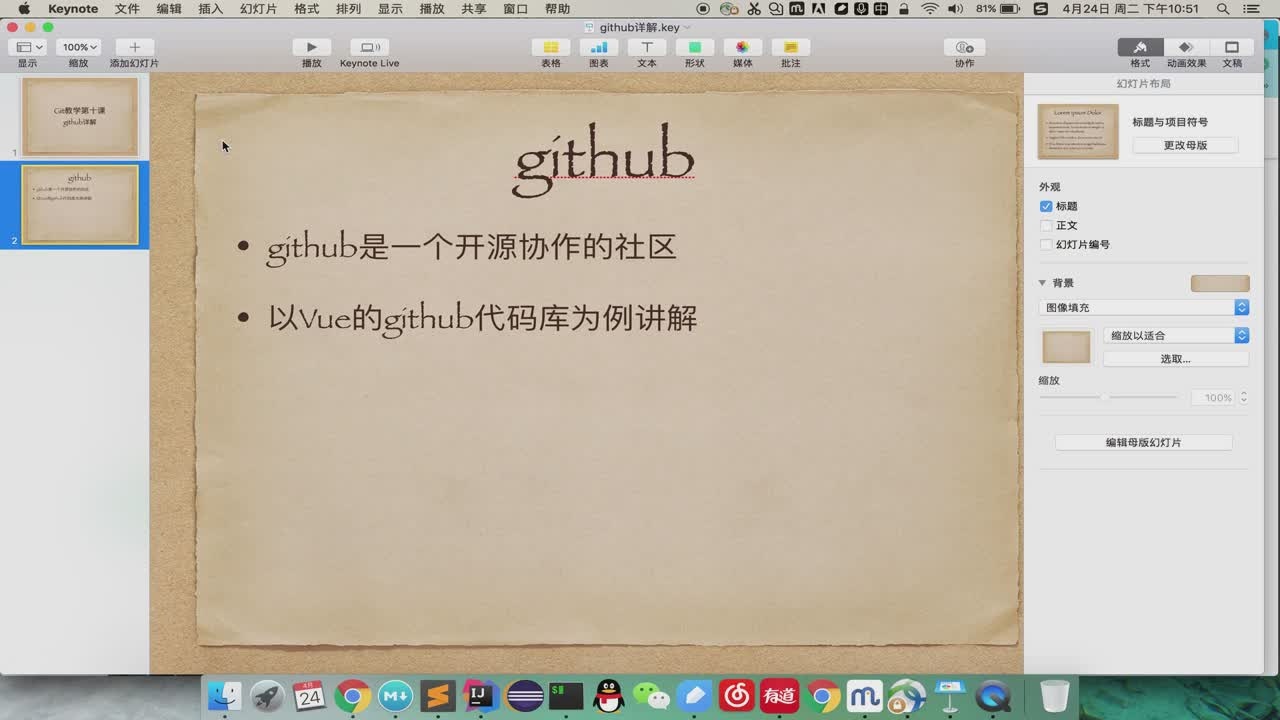Open Eclipse icon in Dock
Screen dimensions: 1280x720
(524, 696)
